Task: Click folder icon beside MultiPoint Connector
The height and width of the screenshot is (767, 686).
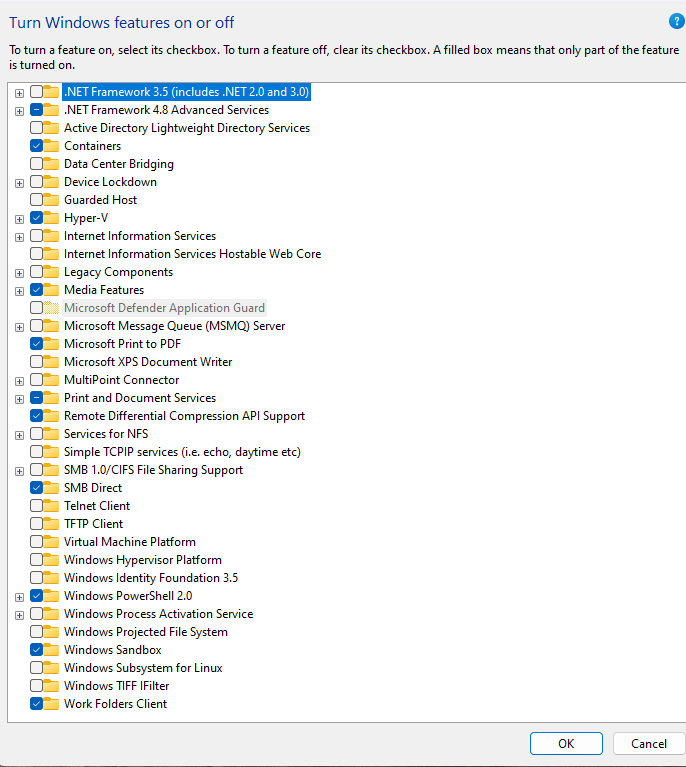Action: point(51,380)
